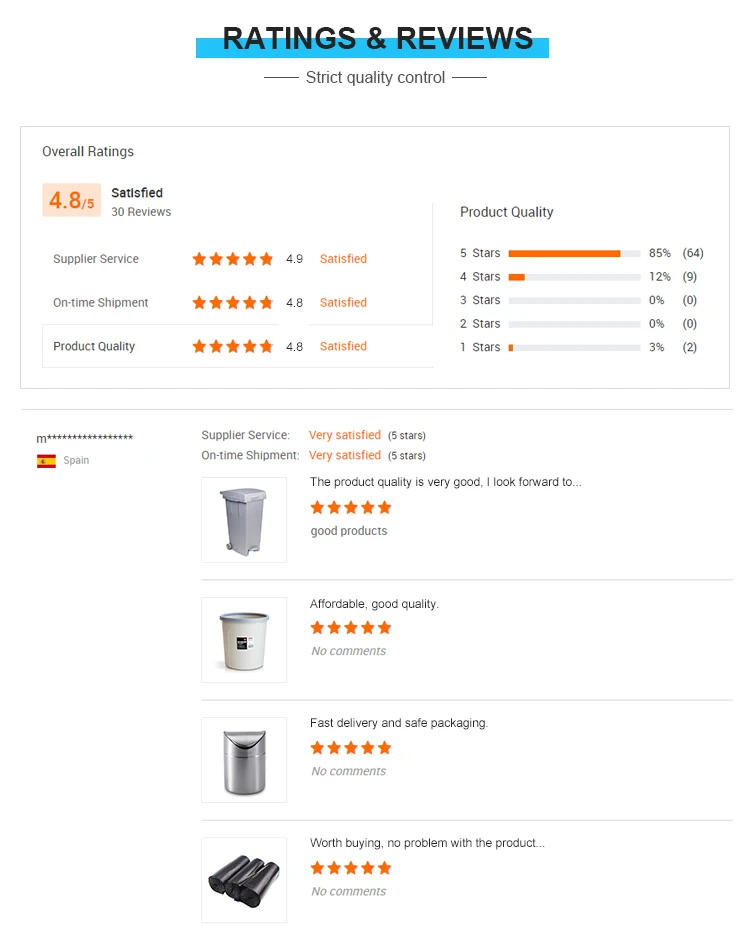Screen dimensions: 750x950
Task: Select the Supplier Service rating row
Action: (x=96, y=259)
